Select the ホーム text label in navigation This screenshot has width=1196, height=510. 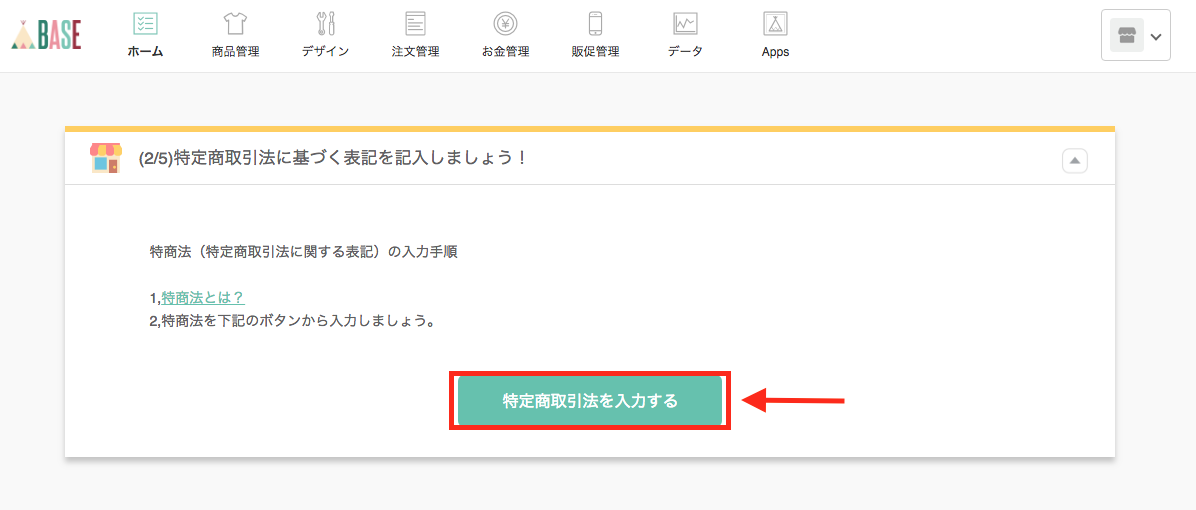tap(145, 52)
